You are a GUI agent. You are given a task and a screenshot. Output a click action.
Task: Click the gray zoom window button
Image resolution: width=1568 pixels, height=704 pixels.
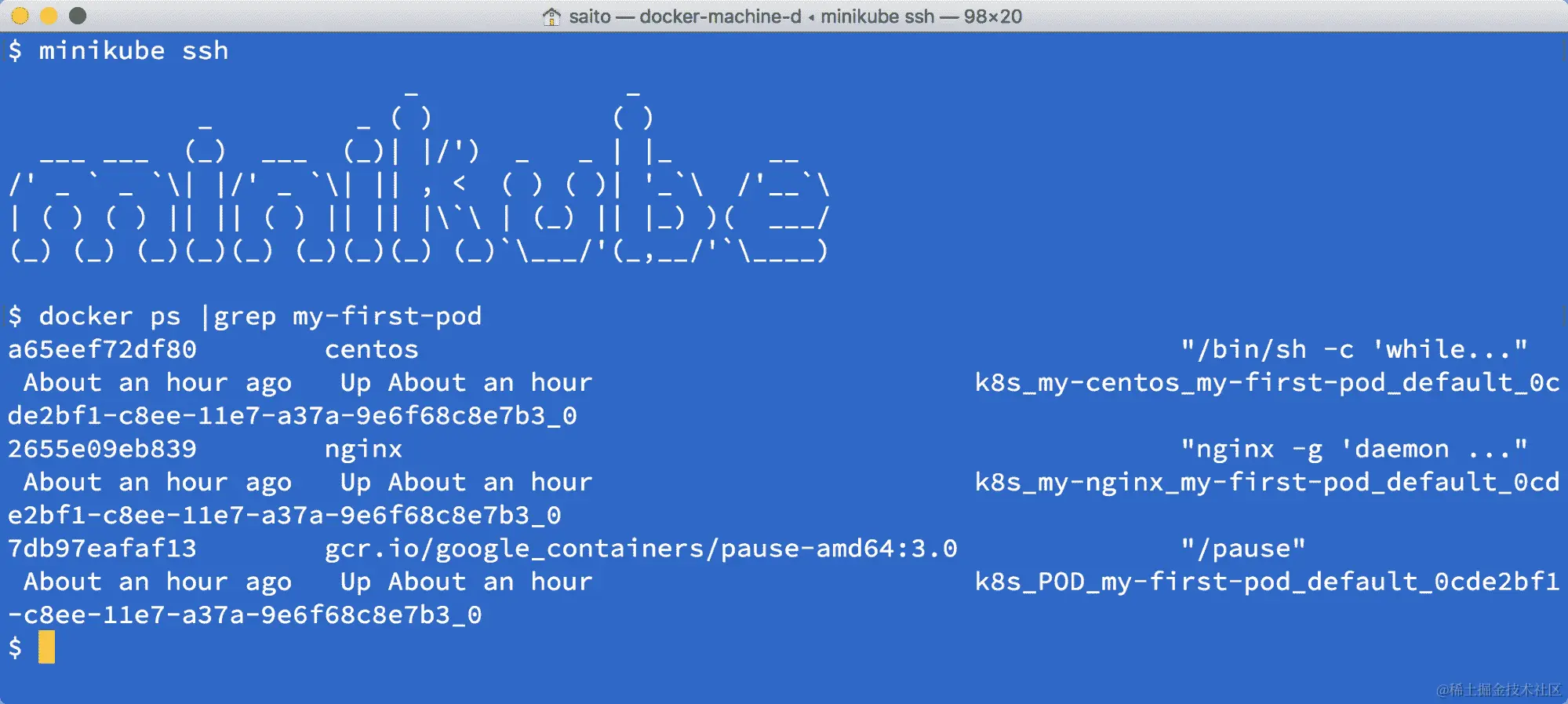77,16
